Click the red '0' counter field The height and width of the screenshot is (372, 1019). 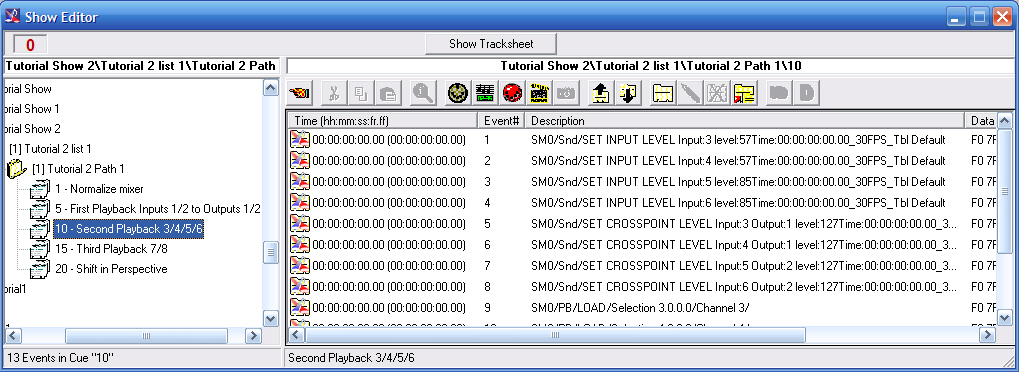tap(30, 45)
